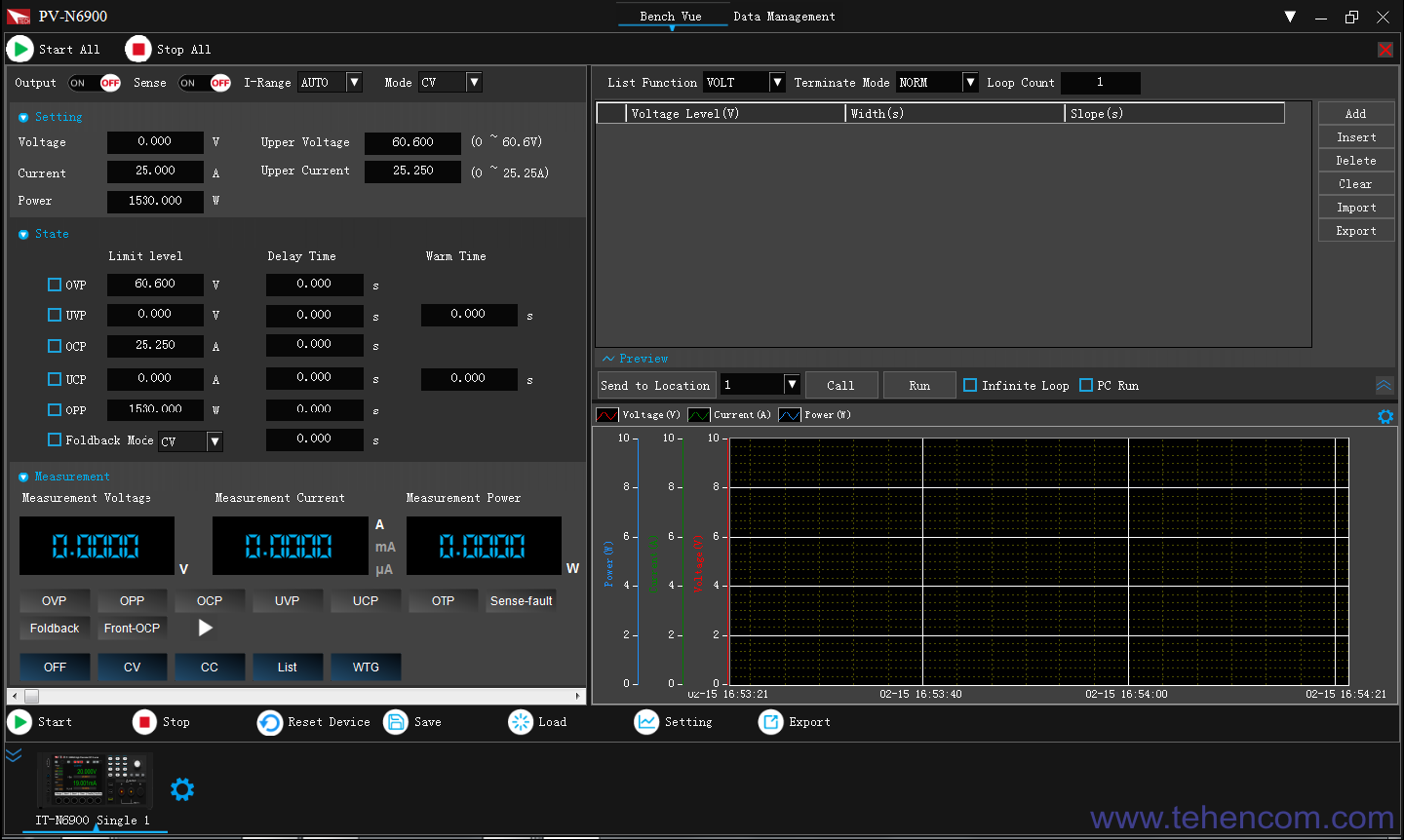1404x840 pixels.
Task: Toggle the Current (A) green legend icon
Action: tap(698, 415)
